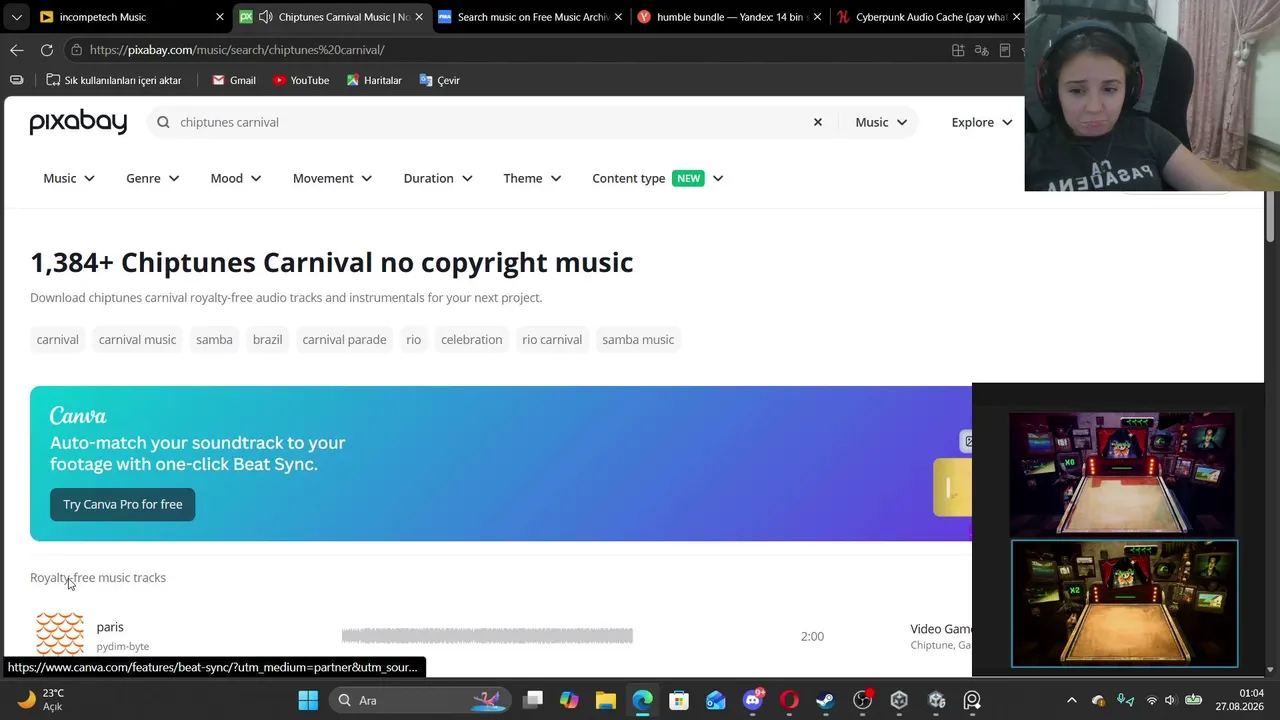
Task: Expand the Theme filter
Action: point(532,178)
